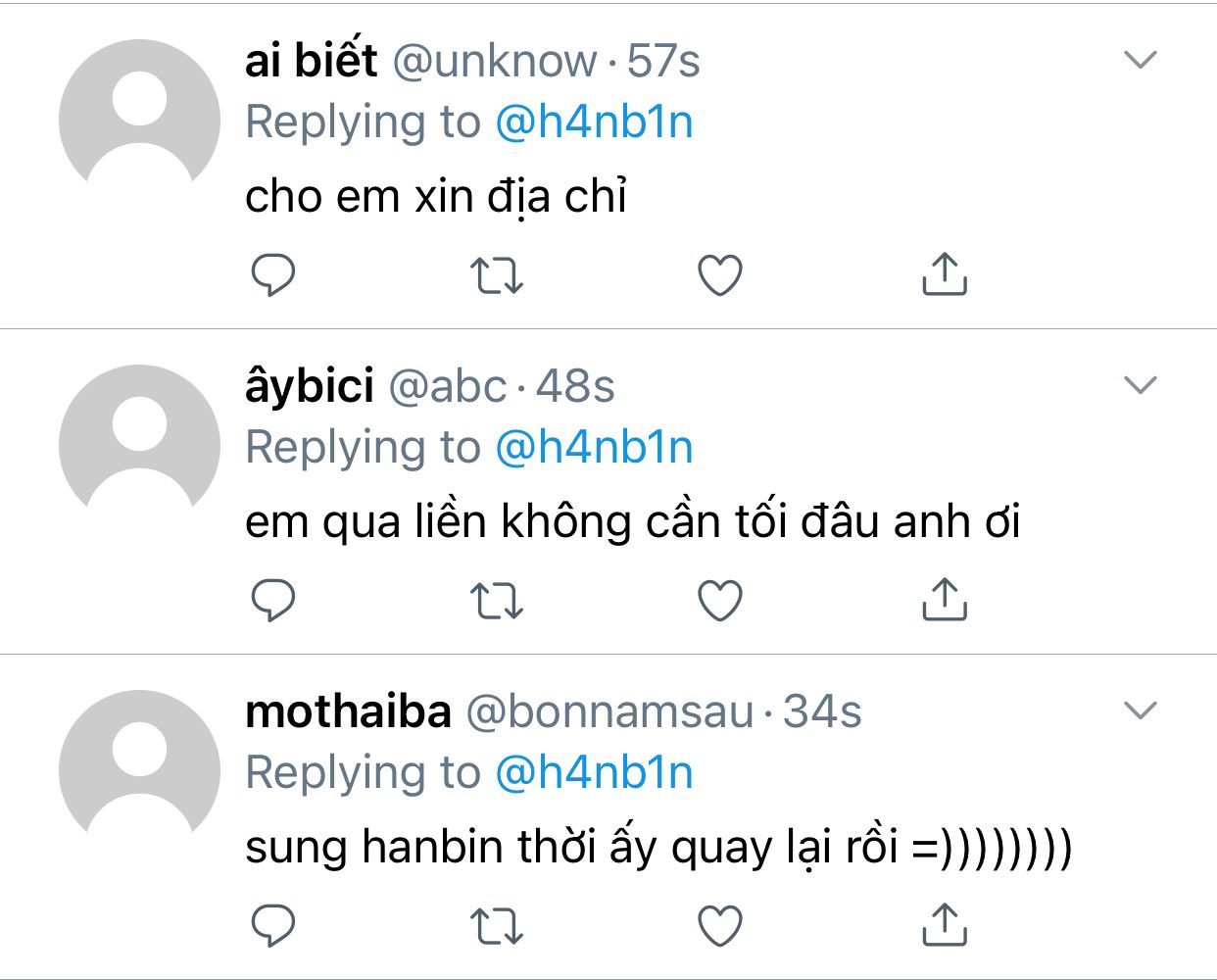This screenshot has width=1217, height=980.
Task: Retweet the tweet by @abc
Action: pyautogui.click(x=497, y=601)
